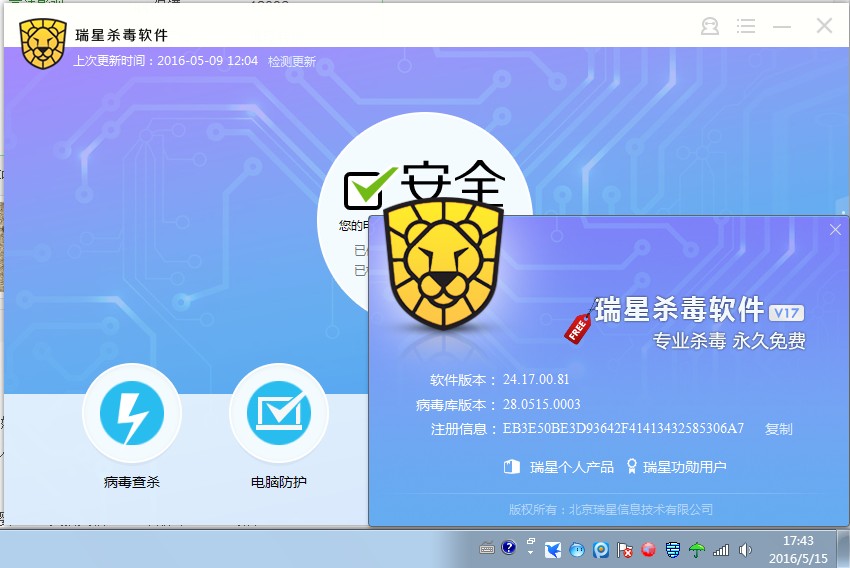Screen dimensions: 850x568
Task: Minimize the Rising antivirus main window
Action: pyautogui.click(x=782, y=27)
